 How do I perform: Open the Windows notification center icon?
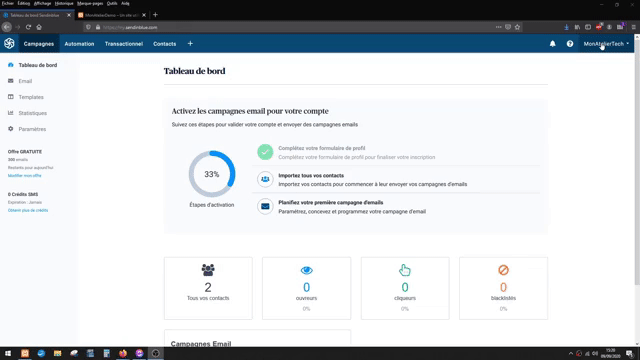click(630, 353)
